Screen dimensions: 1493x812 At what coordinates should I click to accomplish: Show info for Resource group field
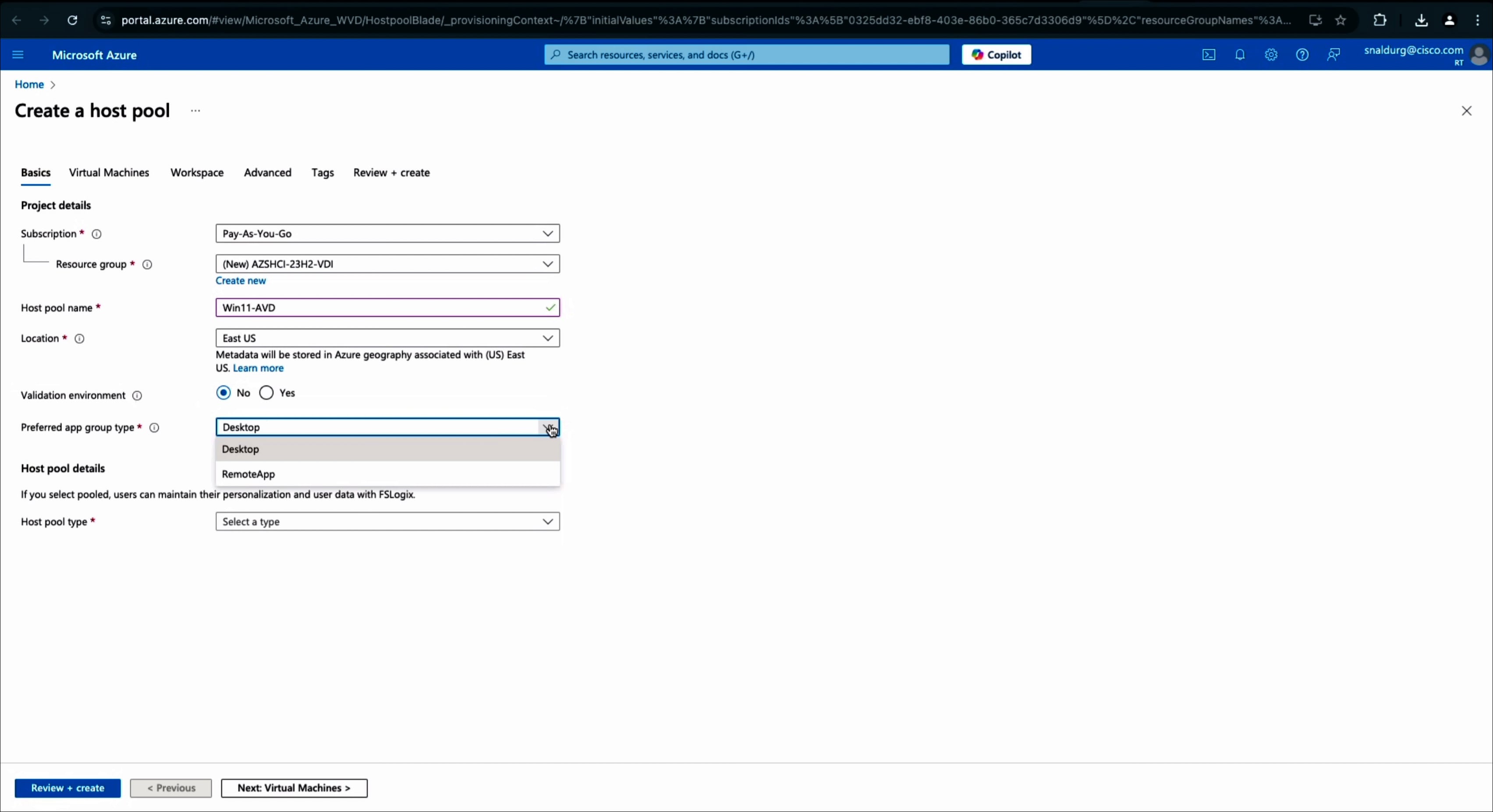pyautogui.click(x=147, y=265)
